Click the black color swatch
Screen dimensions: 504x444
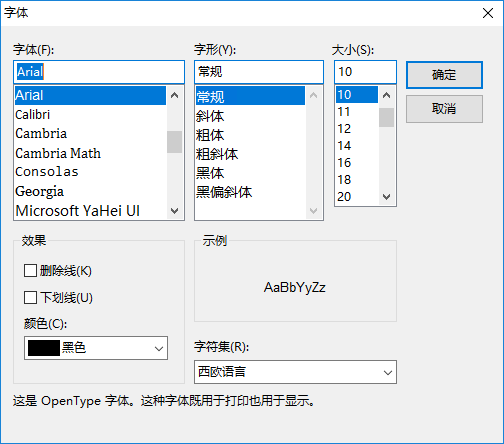[x=44, y=348]
